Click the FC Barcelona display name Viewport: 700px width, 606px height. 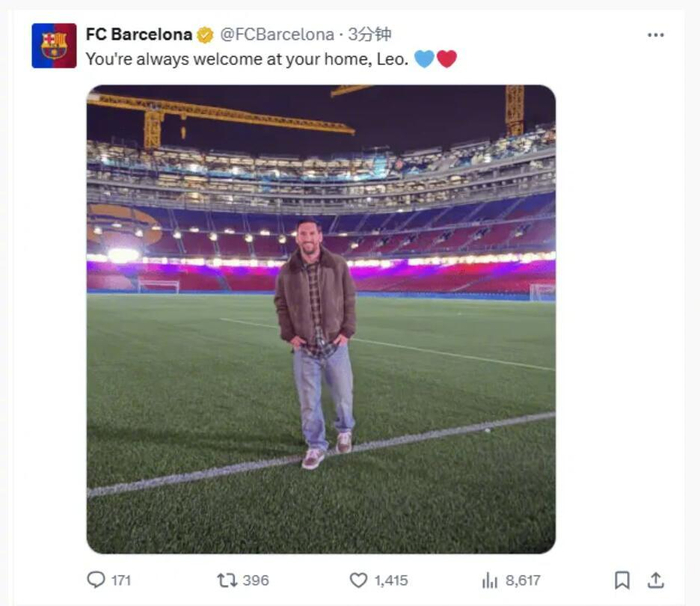pos(139,35)
